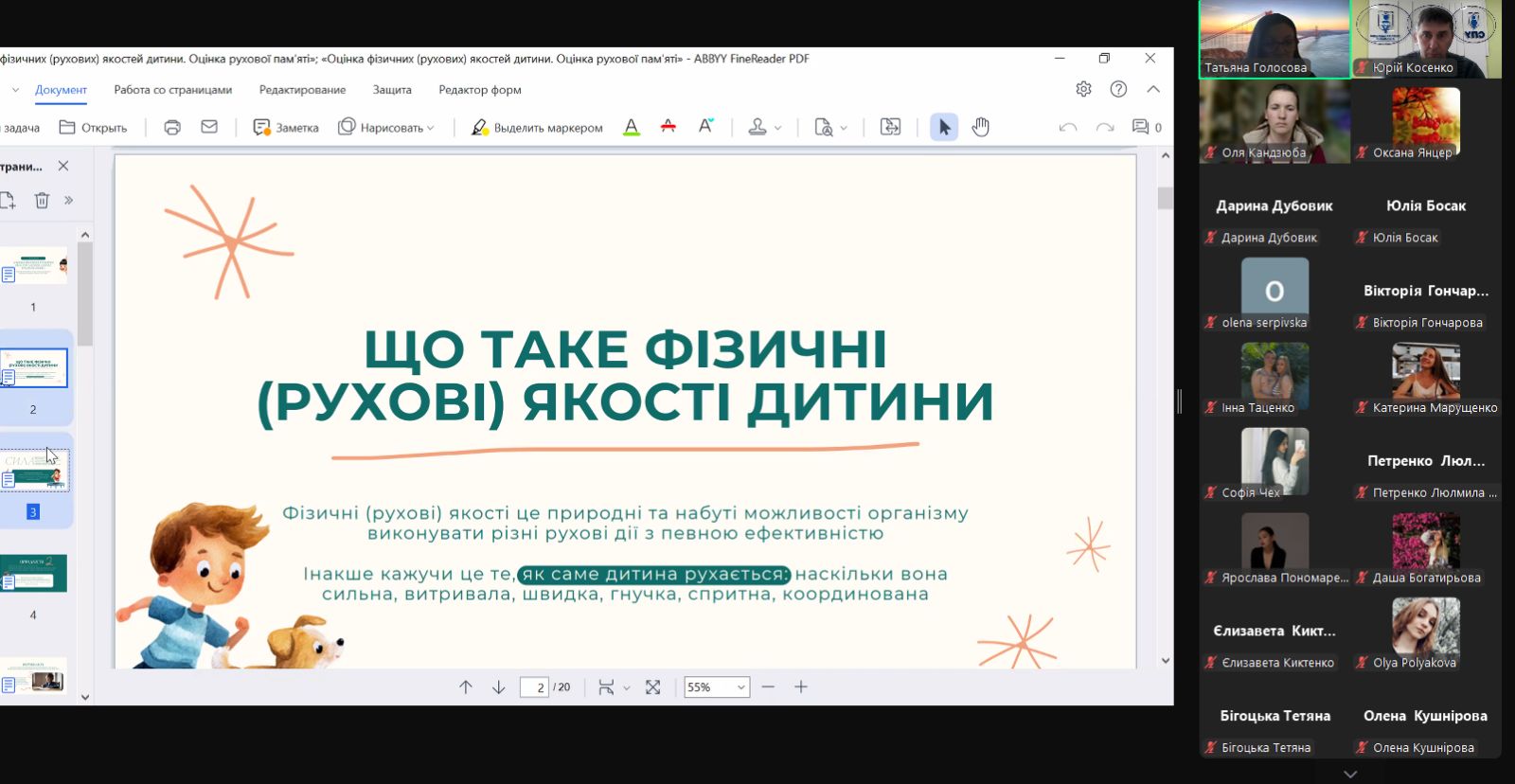Click the underline text tool

click(632, 127)
